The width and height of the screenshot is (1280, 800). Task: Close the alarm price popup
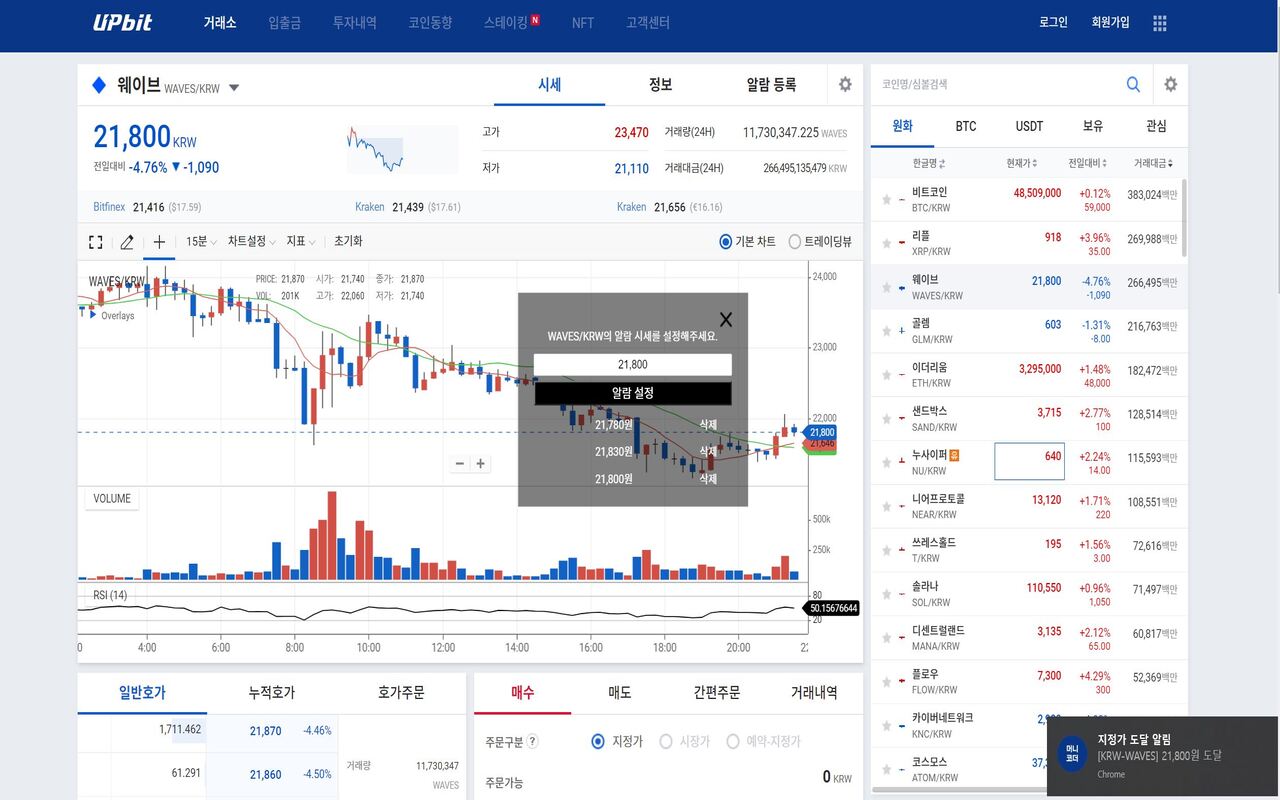(726, 320)
